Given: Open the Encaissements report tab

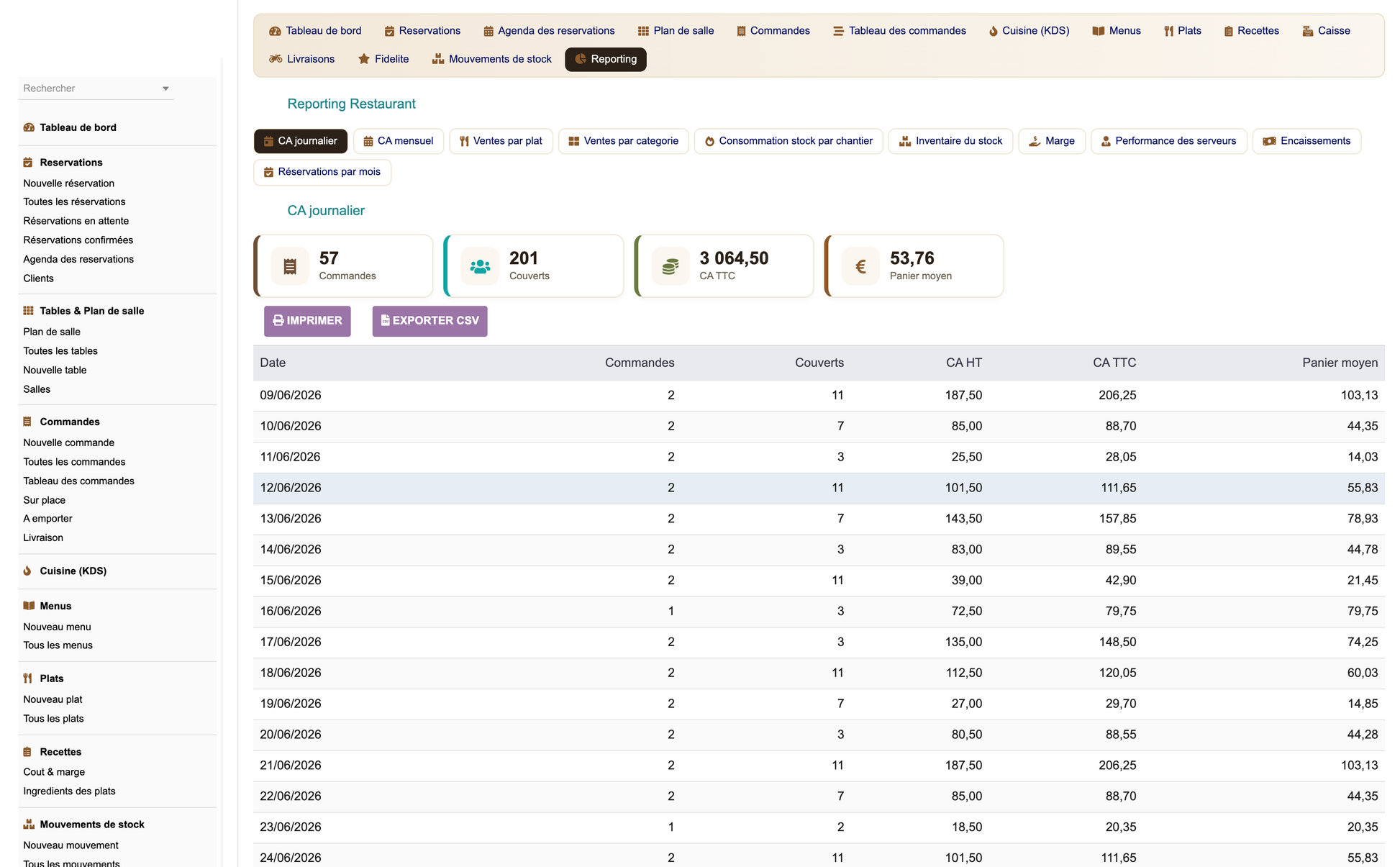Looking at the screenshot, I should (1307, 141).
